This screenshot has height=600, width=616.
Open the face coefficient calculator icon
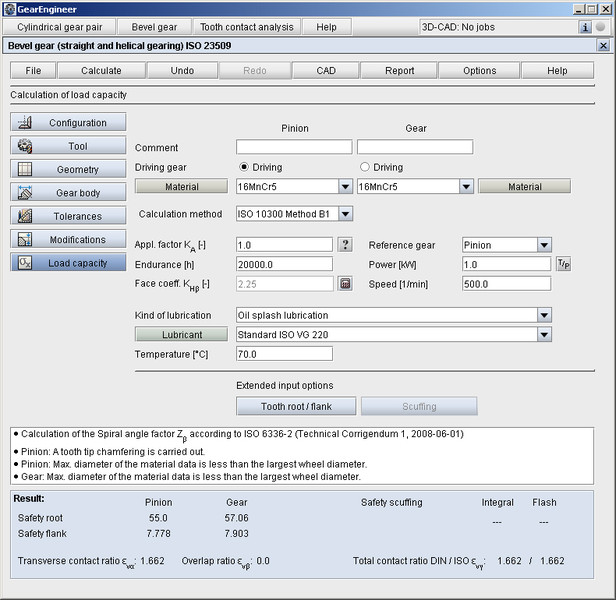(x=345, y=283)
